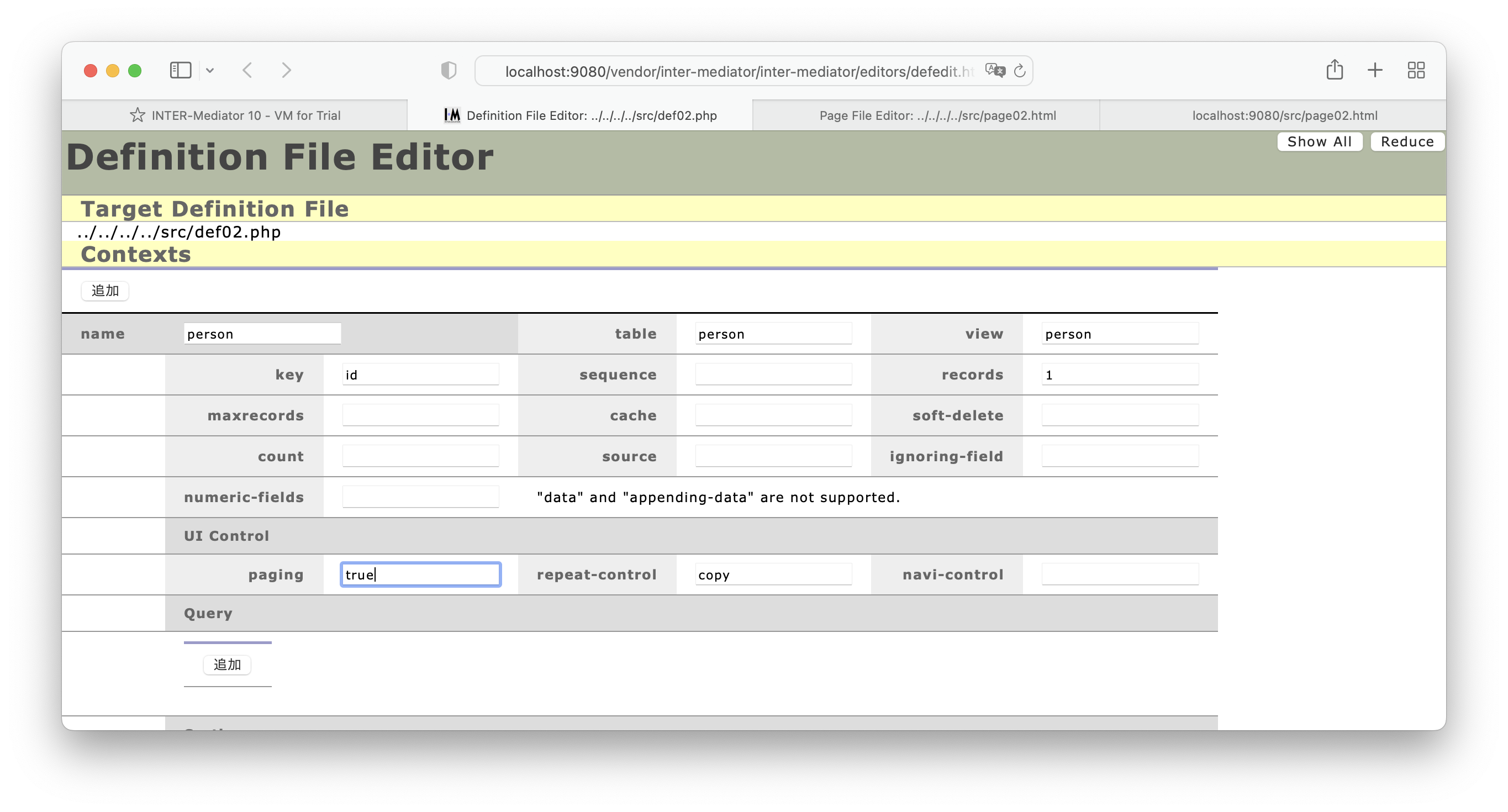
Task: Close the window with the red button
Action: click(x=90, y=70)
